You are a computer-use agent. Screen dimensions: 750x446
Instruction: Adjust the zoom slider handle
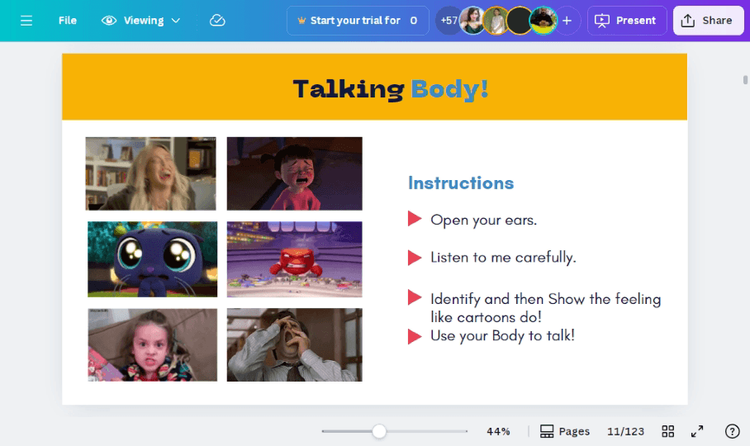(x=379, y=431)
